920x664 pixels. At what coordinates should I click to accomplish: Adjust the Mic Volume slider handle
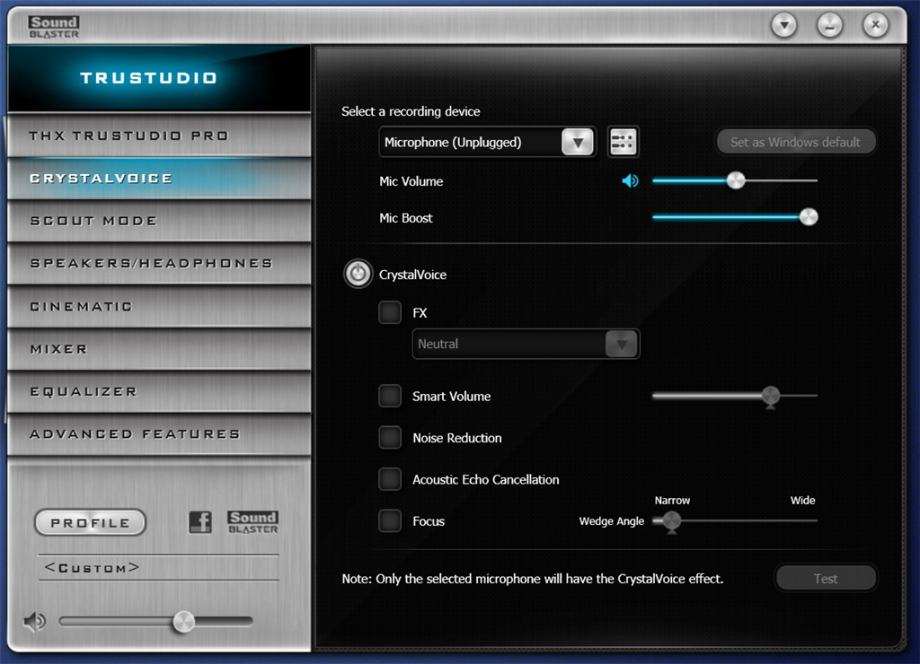click(x=736, y=181)
